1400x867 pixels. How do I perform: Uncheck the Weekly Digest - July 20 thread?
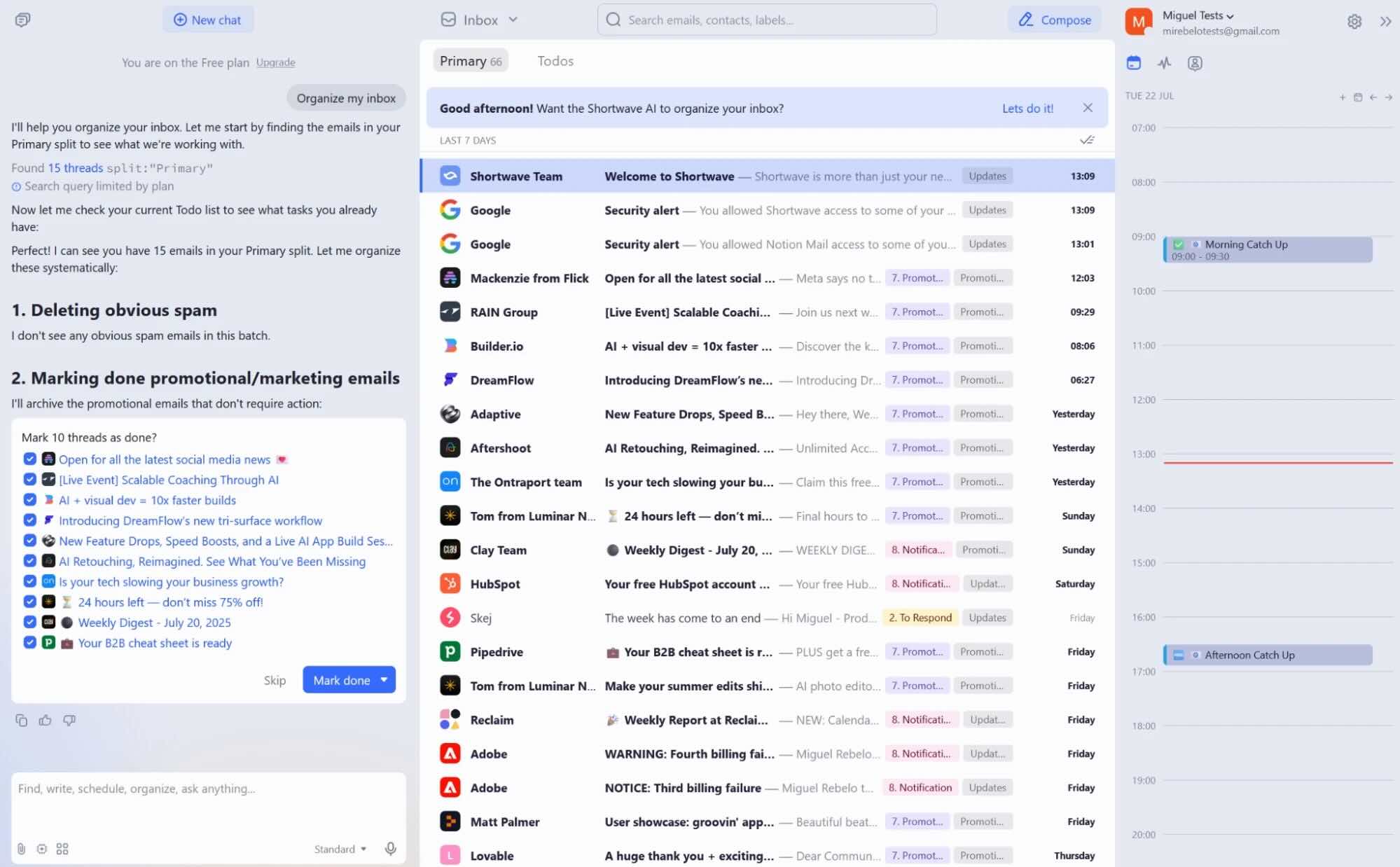(29, 622)
